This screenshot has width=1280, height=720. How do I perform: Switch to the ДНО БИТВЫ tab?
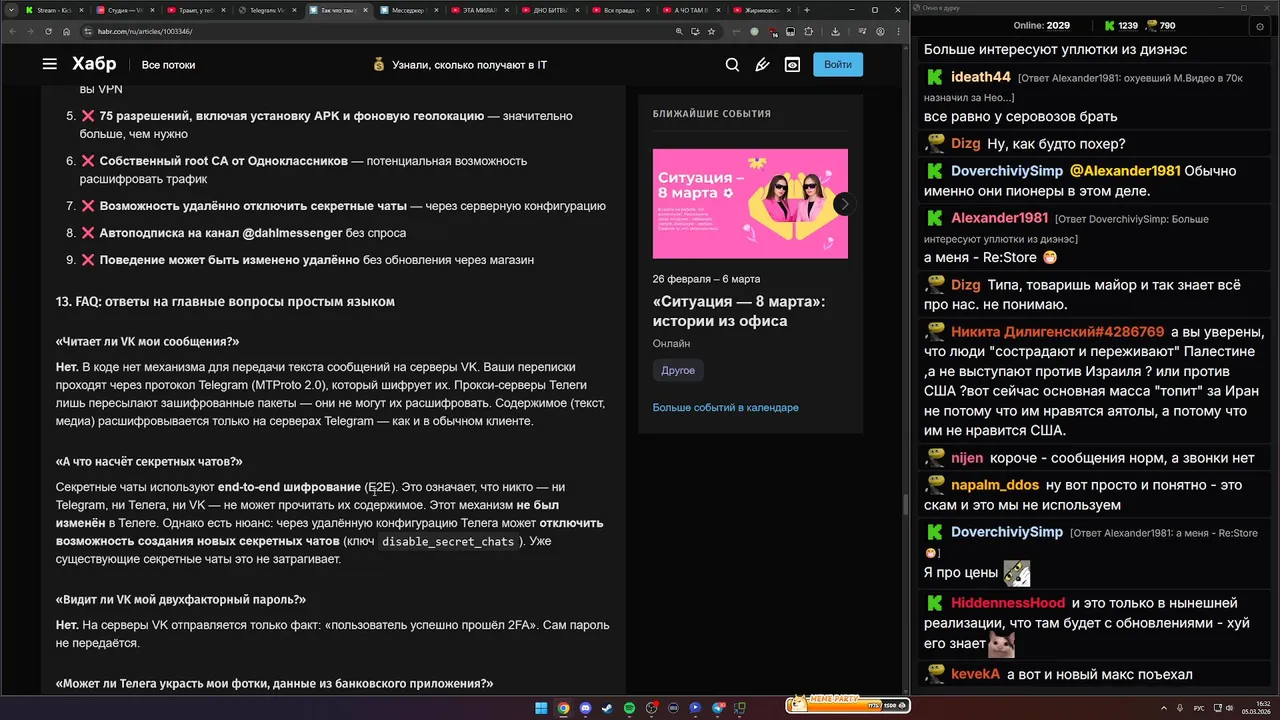[549, 10]
